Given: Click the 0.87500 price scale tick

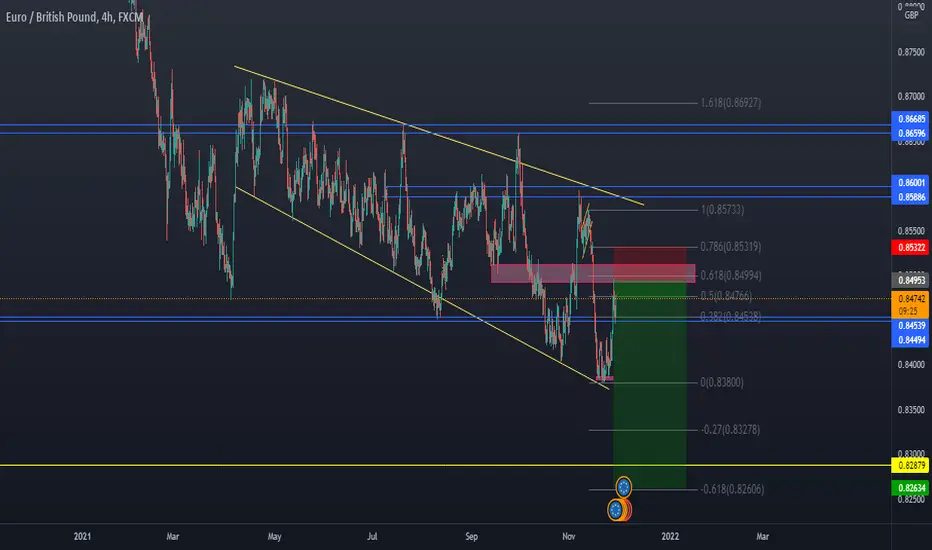Looking at the screenshot, I should click(x=911, y=52).
